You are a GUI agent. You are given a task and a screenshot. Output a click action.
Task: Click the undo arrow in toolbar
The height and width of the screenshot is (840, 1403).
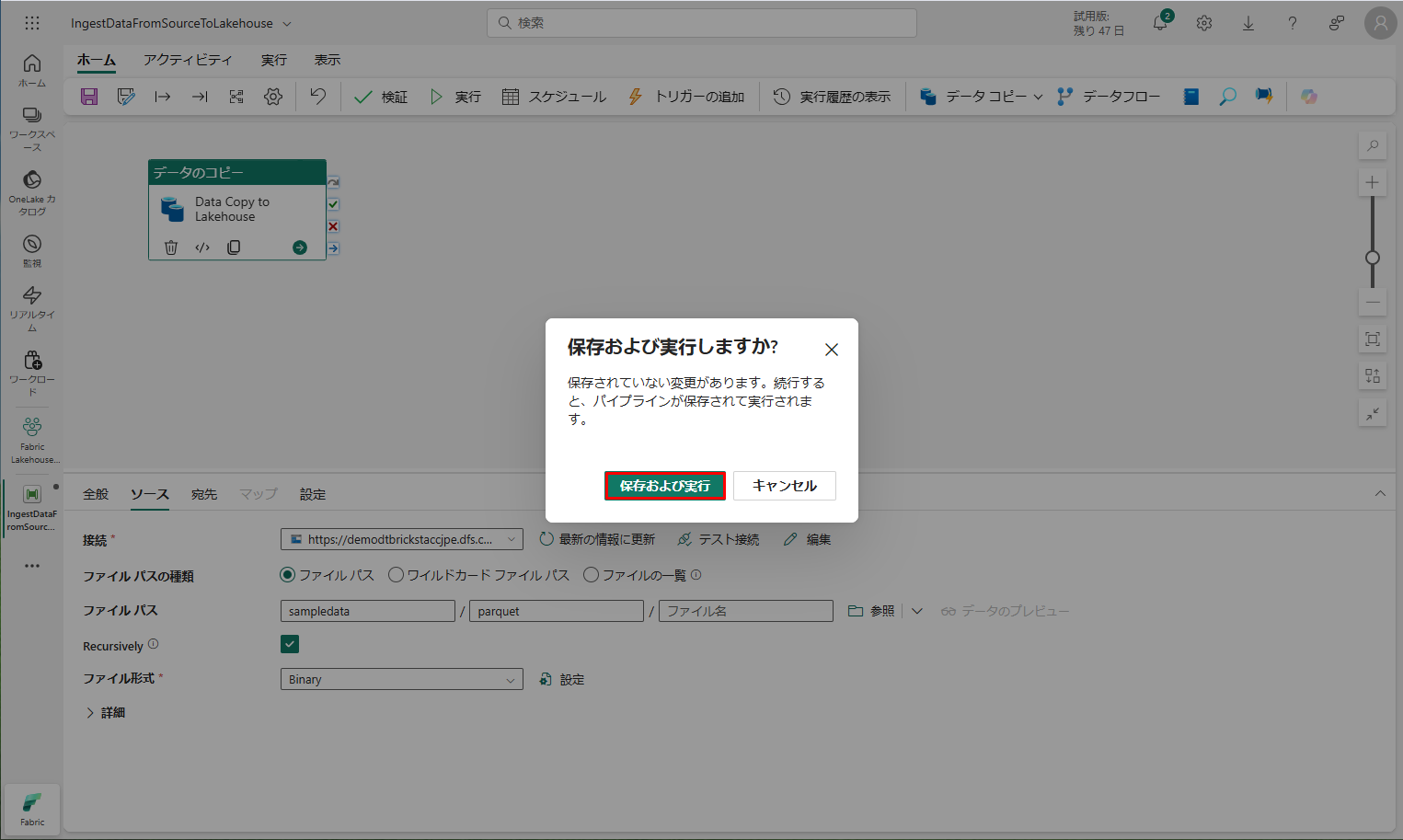point(317,97)
